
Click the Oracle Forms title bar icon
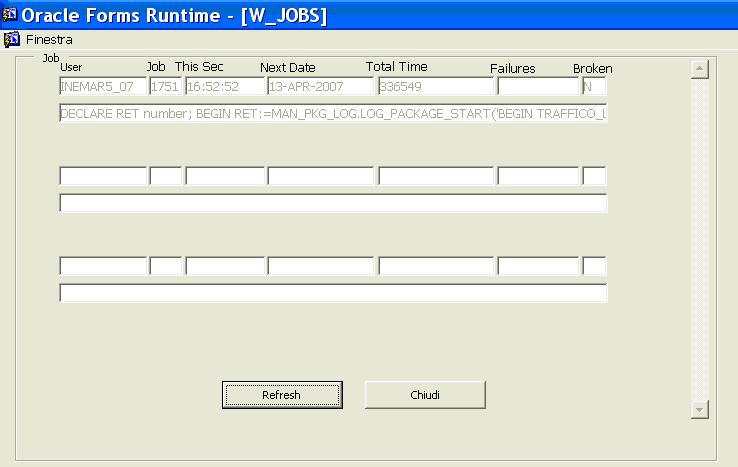tap(9, 14)
